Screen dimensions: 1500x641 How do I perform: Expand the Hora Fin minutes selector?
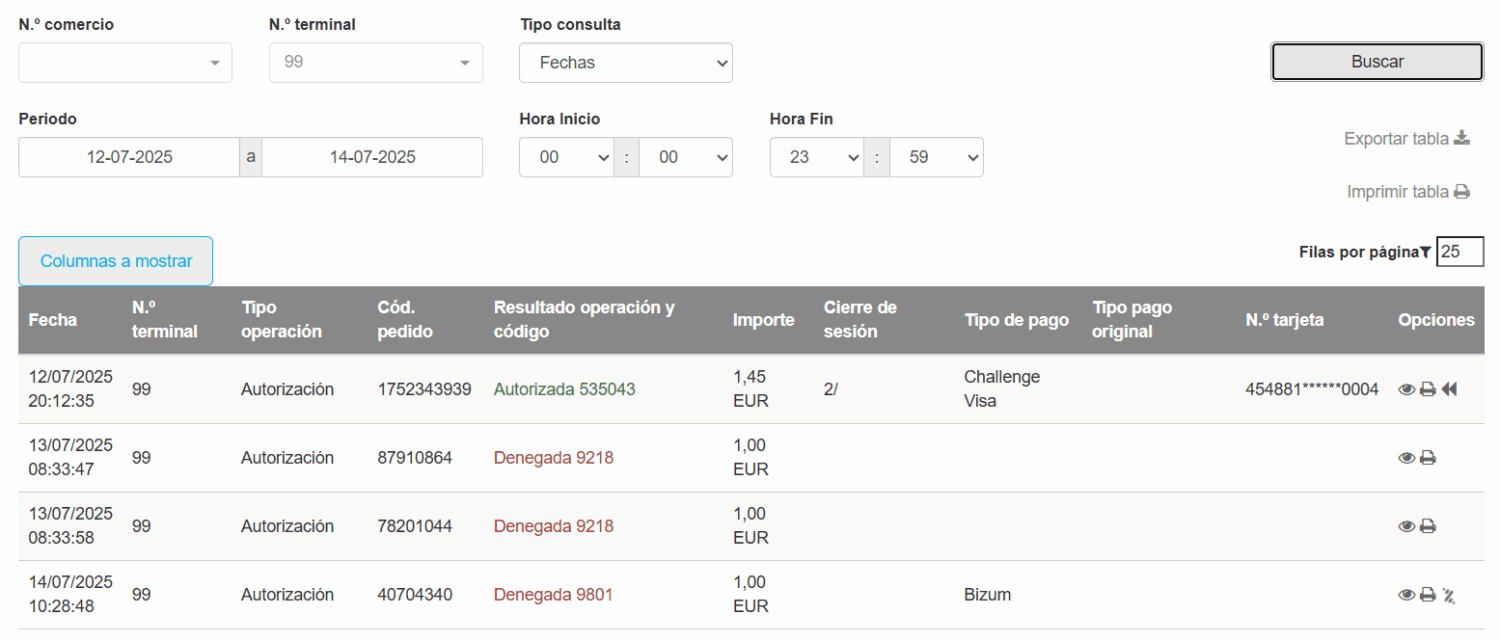coord(936,157)
